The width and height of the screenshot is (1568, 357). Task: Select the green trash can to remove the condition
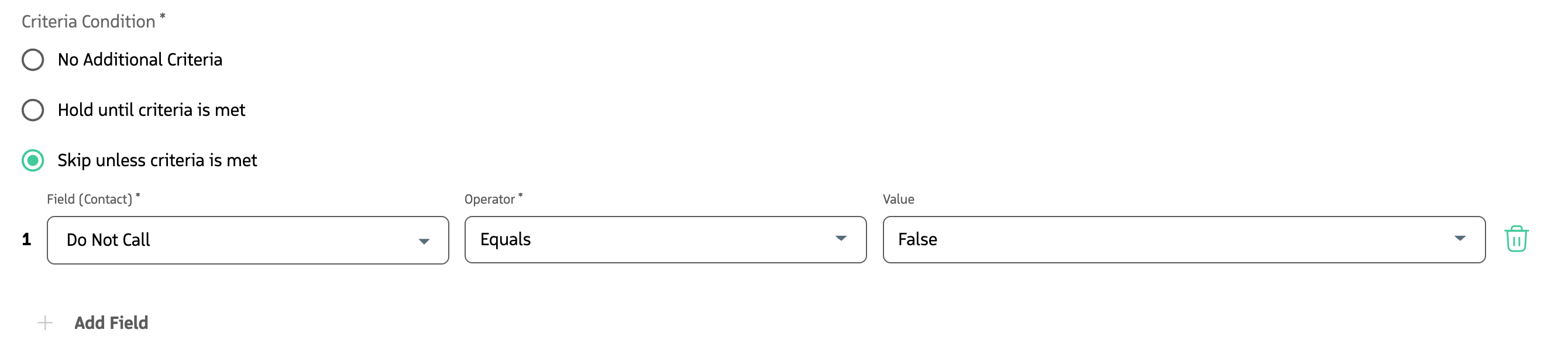click(x=1517, y=240)
